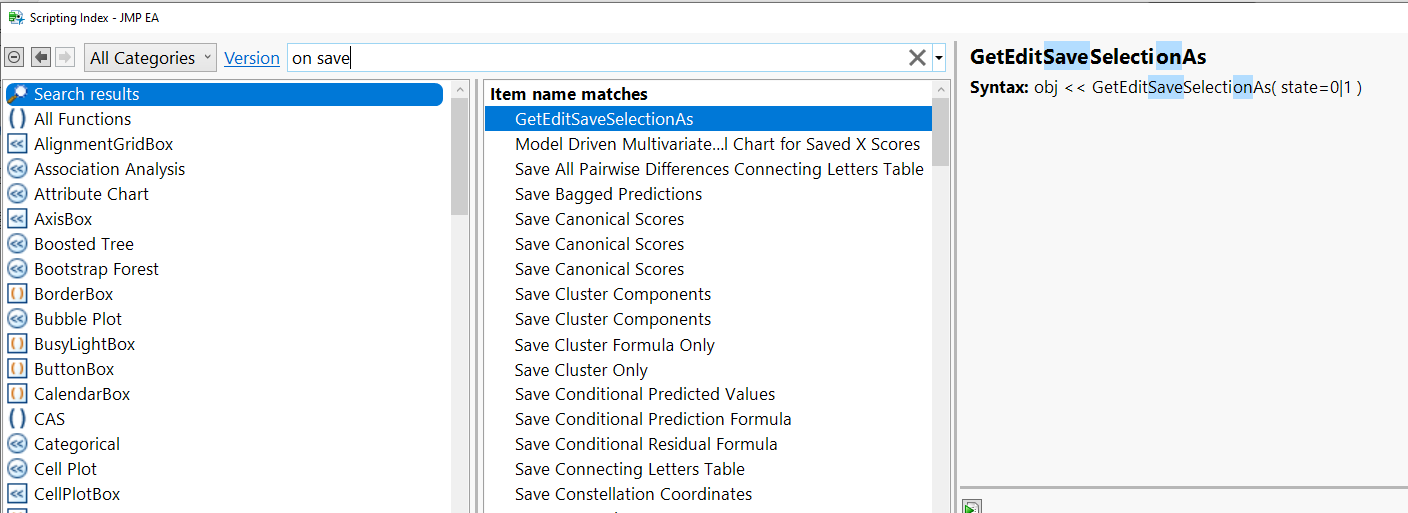The image size is (1408, 513).
Task: Click the CAS parentheses icon
Action: 17,419
